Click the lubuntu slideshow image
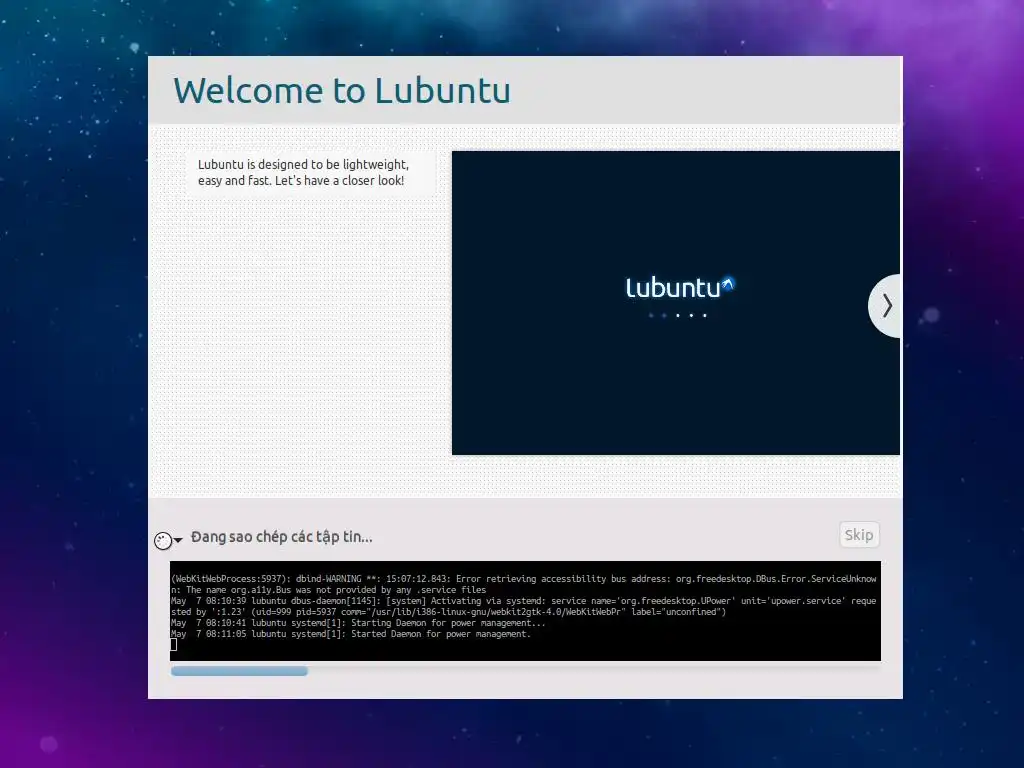This screenshot has height=768, width=1024. point(676,303)
